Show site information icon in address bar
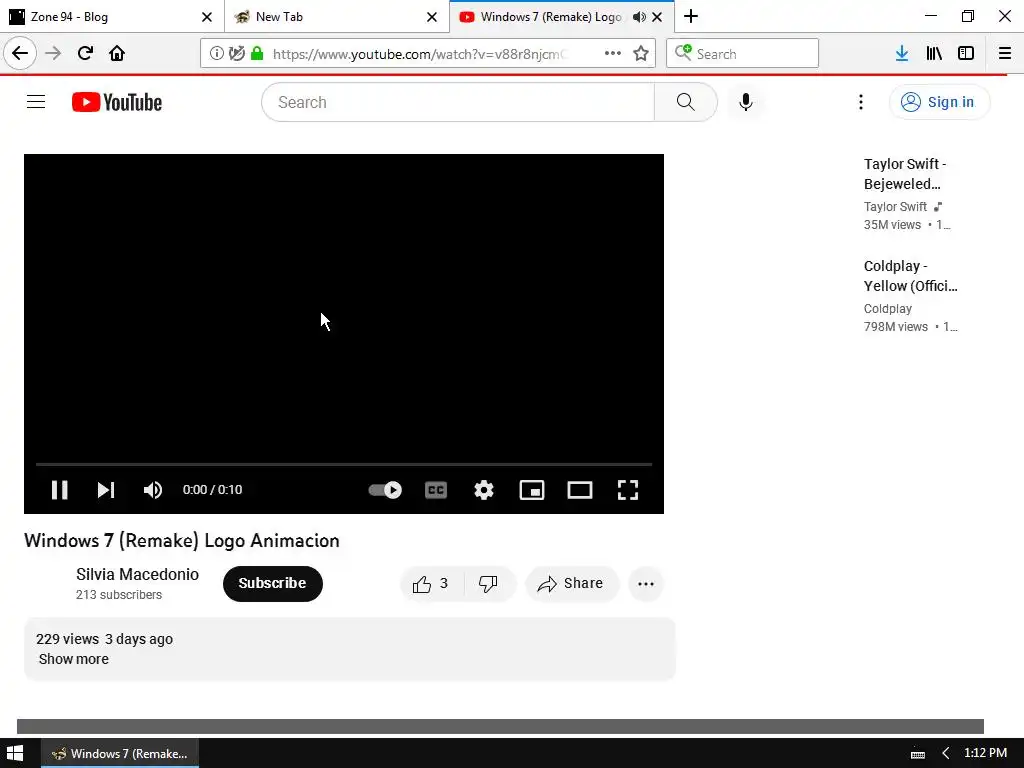 click(216, 54)
